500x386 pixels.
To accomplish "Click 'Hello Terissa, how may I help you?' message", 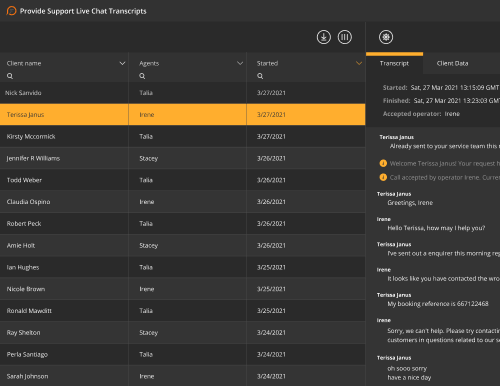I will pyautogui.click(x=436, y=228).
